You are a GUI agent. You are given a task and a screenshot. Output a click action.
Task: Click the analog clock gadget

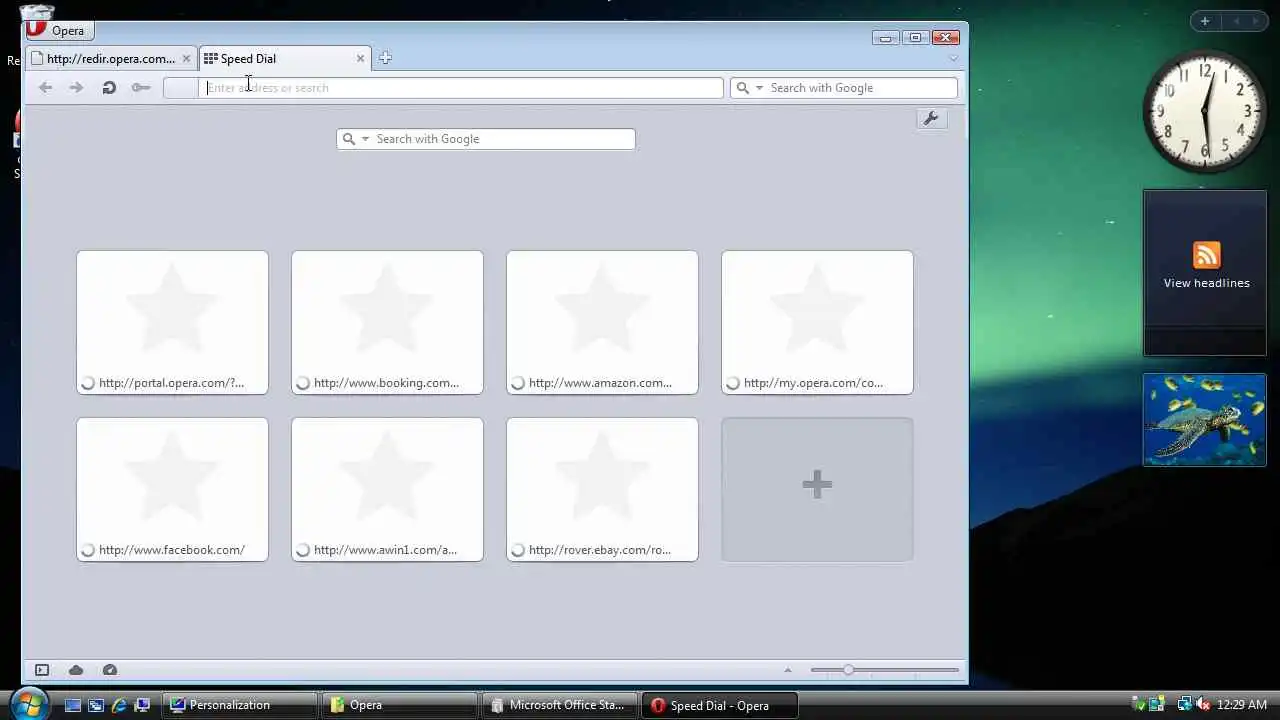click(x=1205, y=111)
